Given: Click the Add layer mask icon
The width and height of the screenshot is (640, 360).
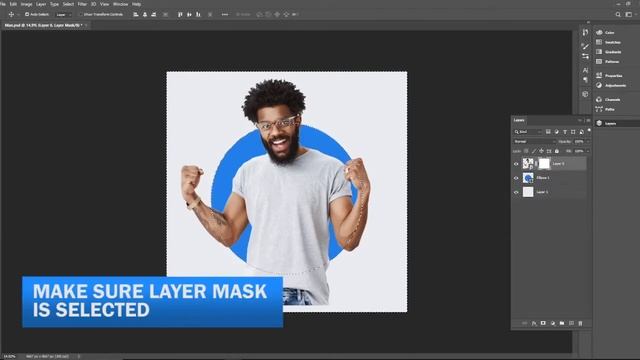Looking at the screenshot, I should click(543, 323).
